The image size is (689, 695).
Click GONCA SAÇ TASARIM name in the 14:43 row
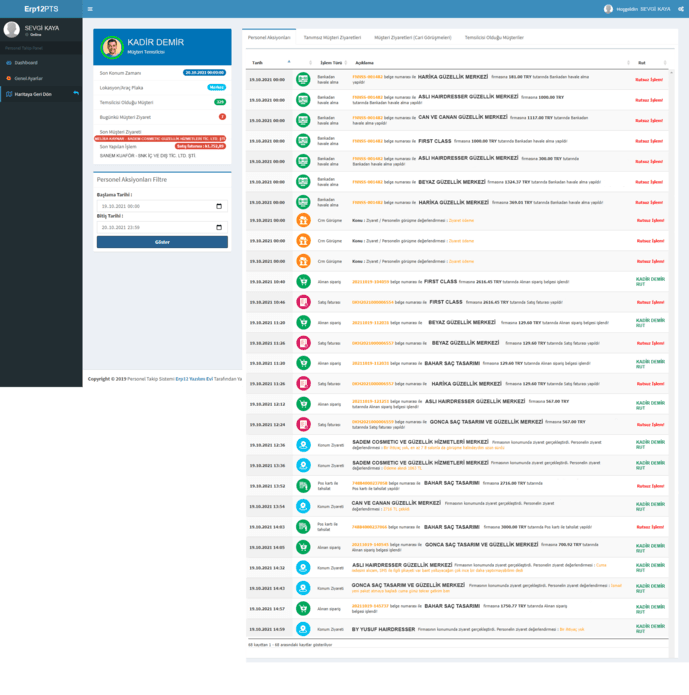408,585
